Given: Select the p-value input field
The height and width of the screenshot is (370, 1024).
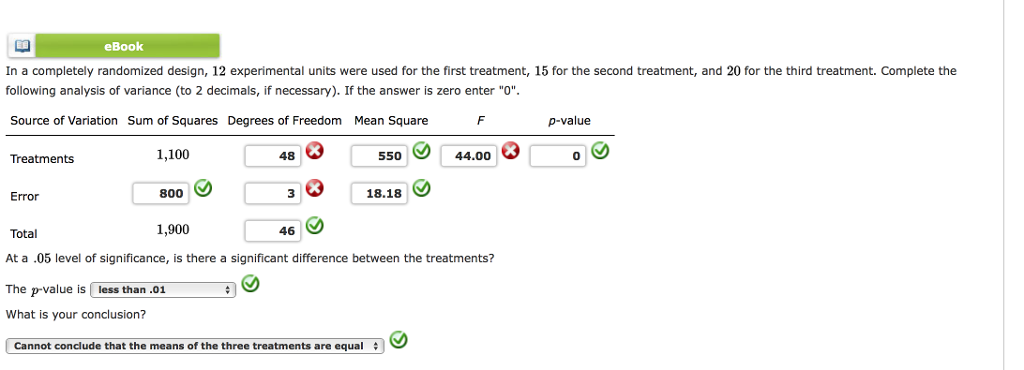Looking at the screenshot, I should click(558, 156).
